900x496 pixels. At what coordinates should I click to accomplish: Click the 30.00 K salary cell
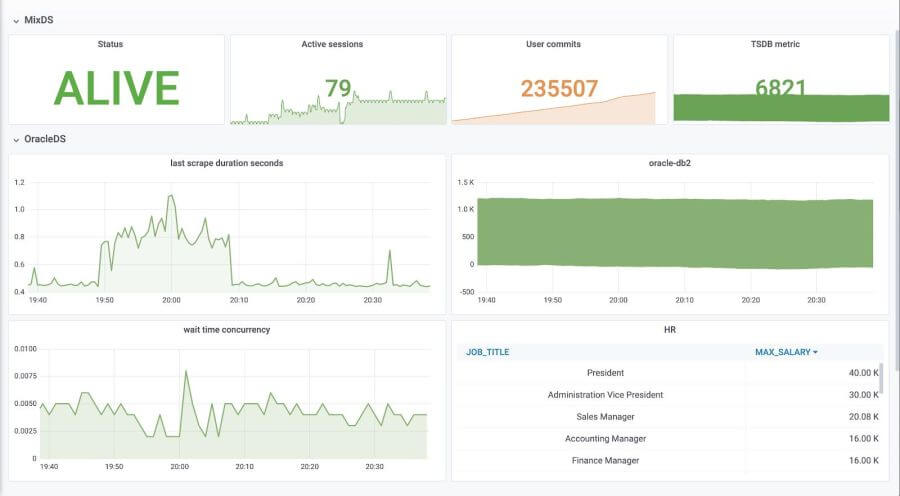click(863, 394)
